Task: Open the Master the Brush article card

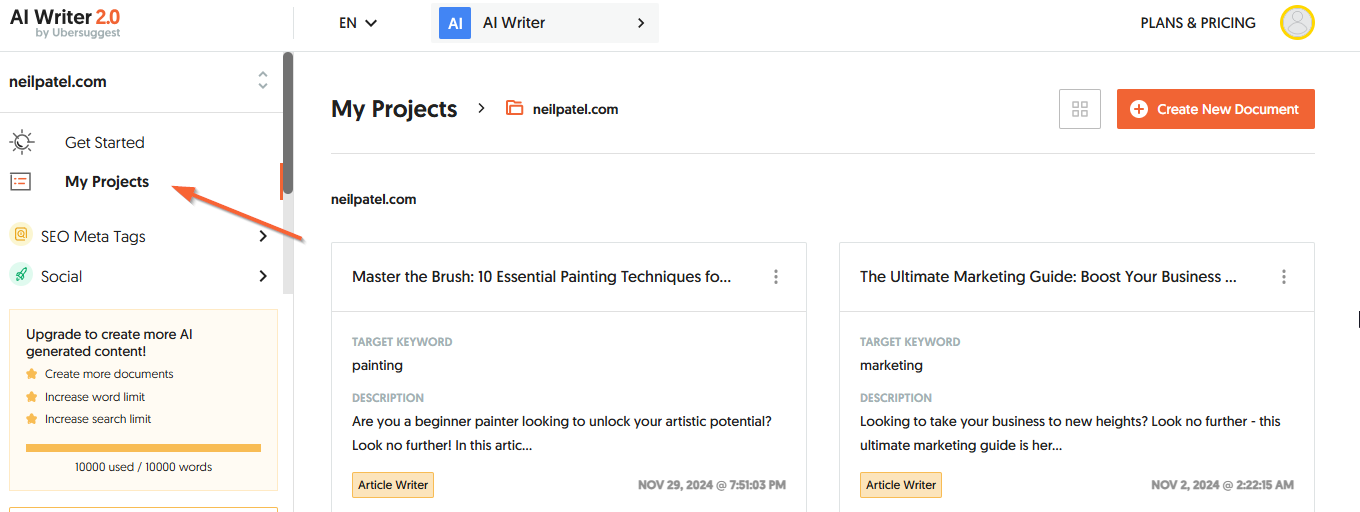Action: [x=541, y=277]
